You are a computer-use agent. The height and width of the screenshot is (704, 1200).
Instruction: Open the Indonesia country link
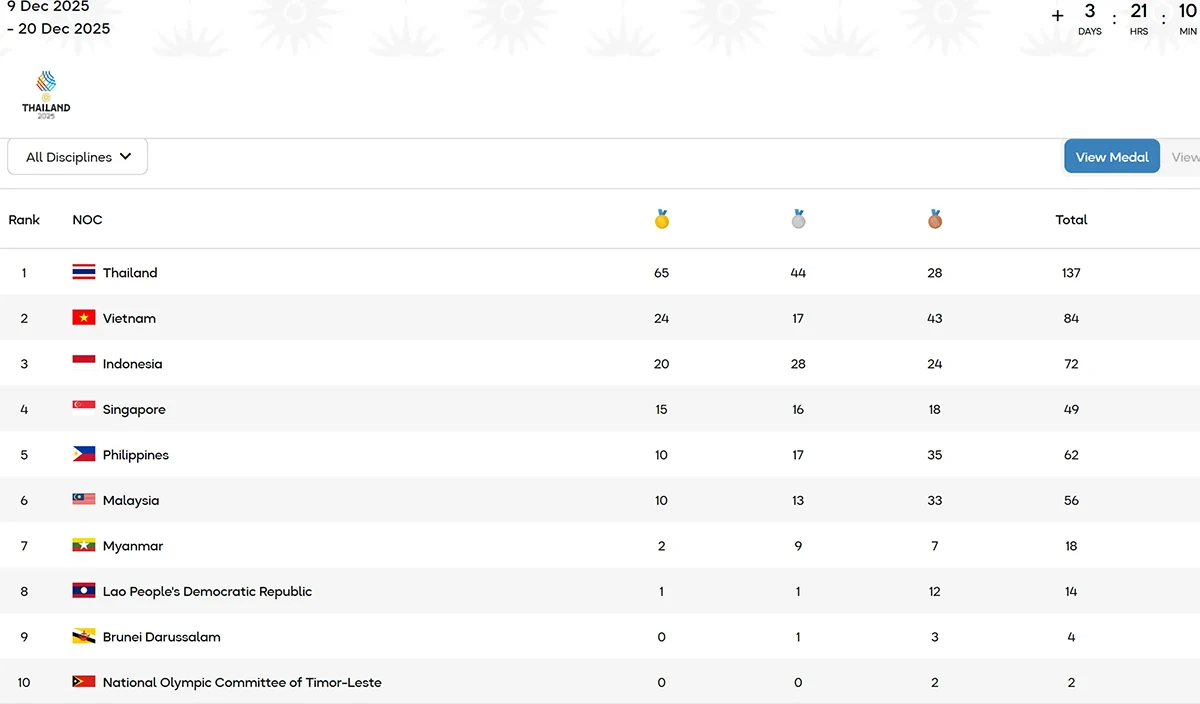pyautogui.click(x=132, y=364)
